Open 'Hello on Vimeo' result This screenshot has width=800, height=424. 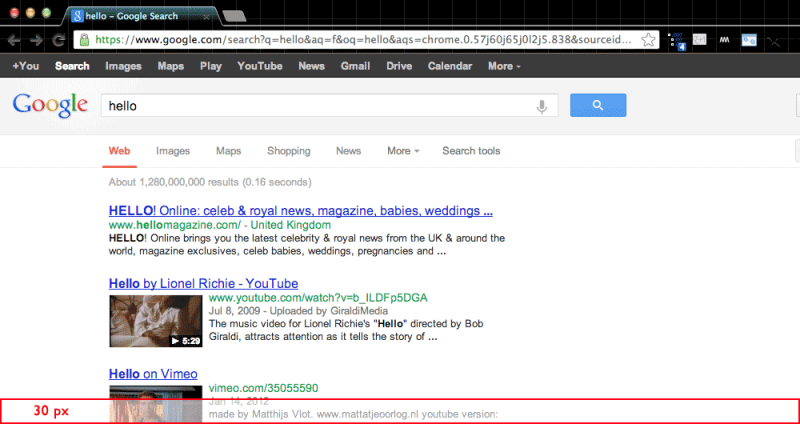tap(153, 374)
